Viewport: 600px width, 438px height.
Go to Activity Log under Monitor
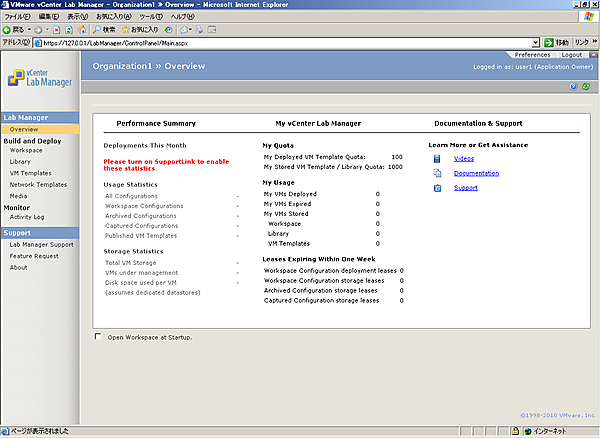[x=27, y=216]
